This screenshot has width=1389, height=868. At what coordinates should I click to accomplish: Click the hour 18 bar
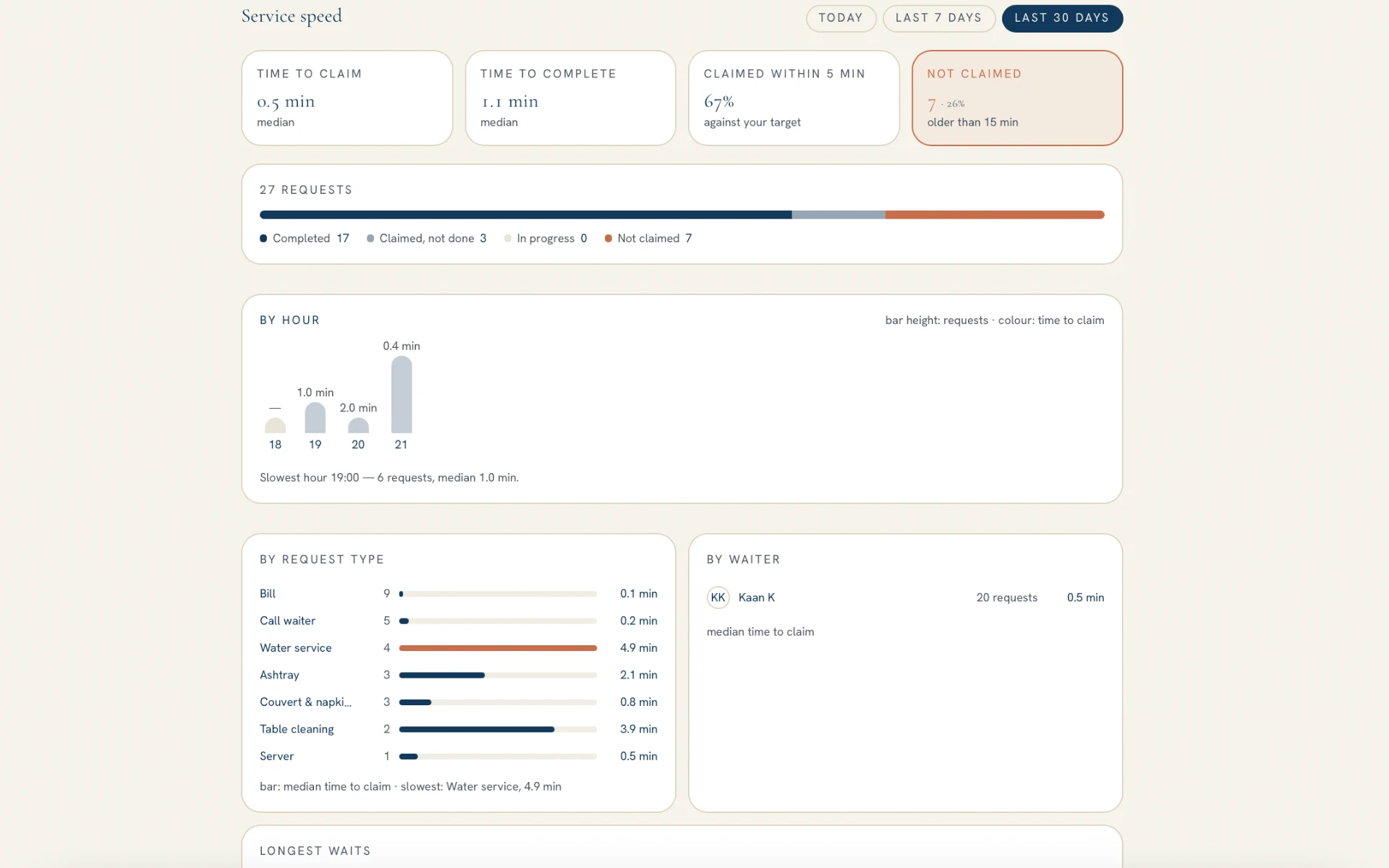[x=275, y=425]
